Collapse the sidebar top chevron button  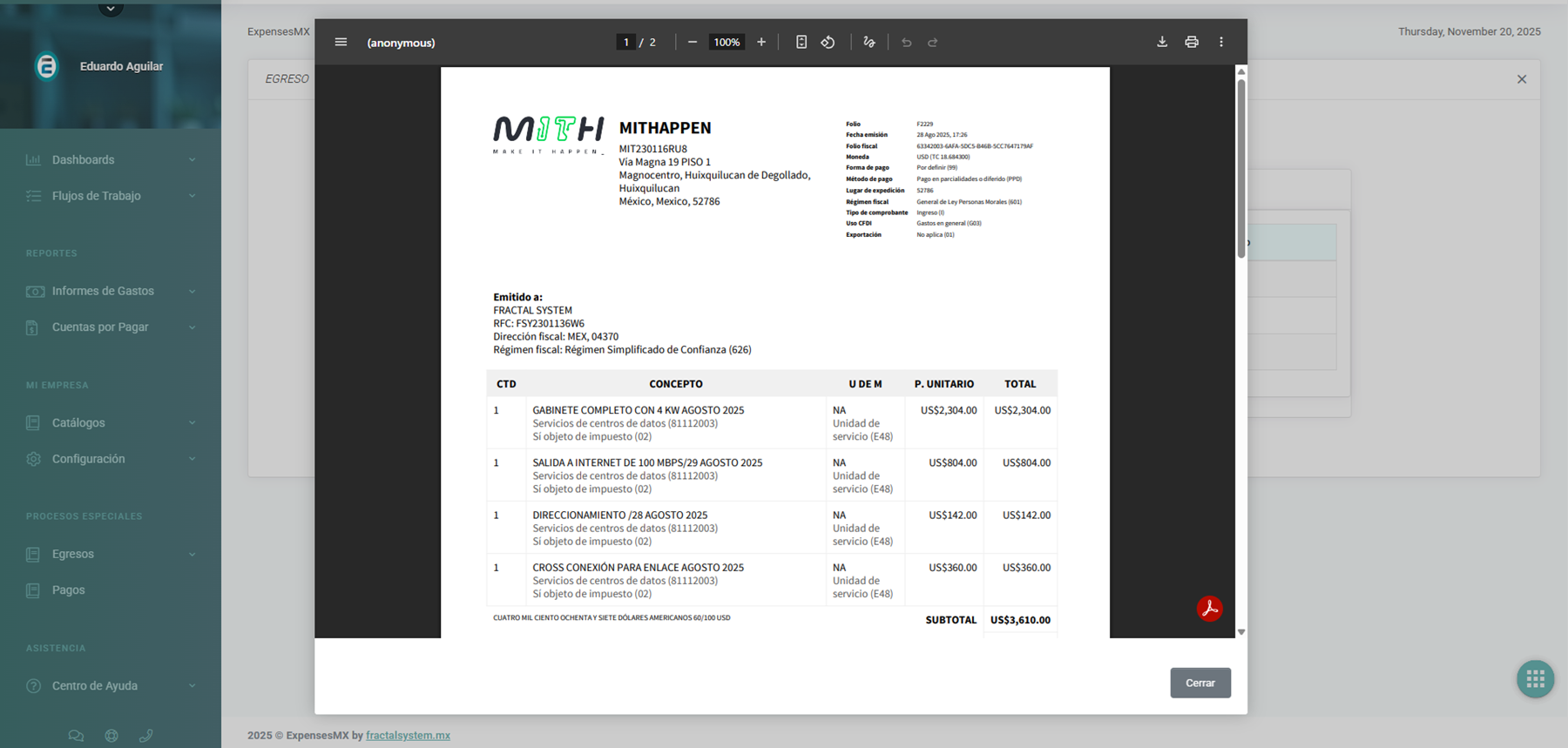click(111, 9)
